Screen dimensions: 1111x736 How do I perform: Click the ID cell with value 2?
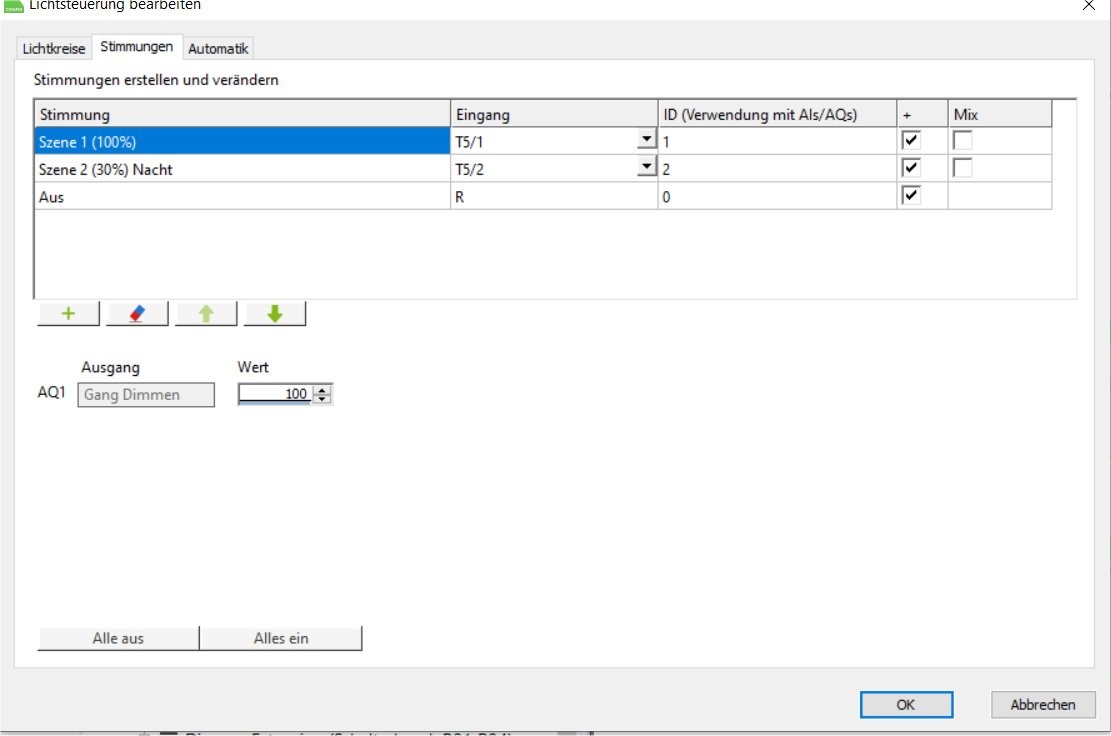[777, 169]
